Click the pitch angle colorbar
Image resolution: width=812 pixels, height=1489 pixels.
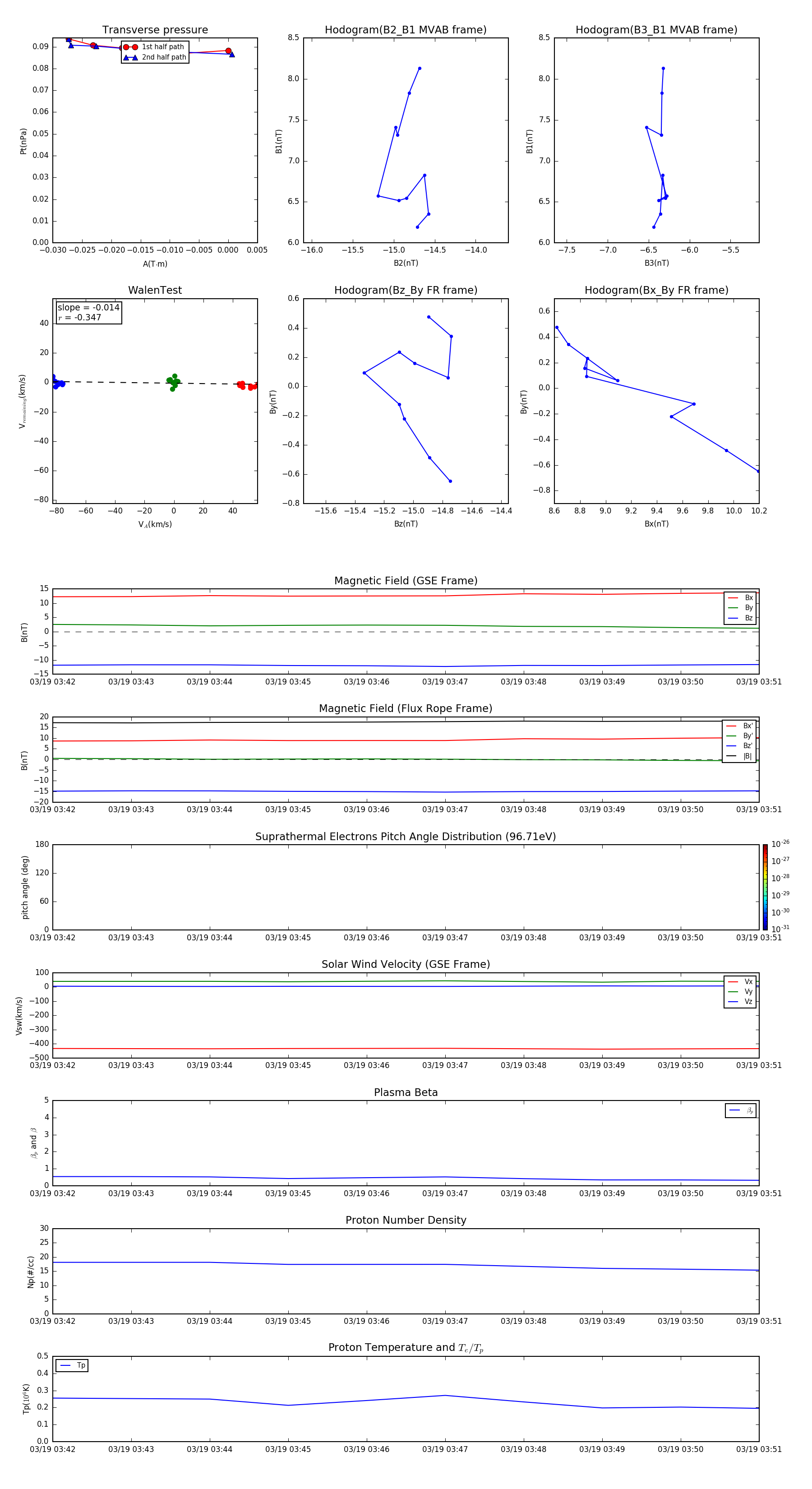[765, 887]
